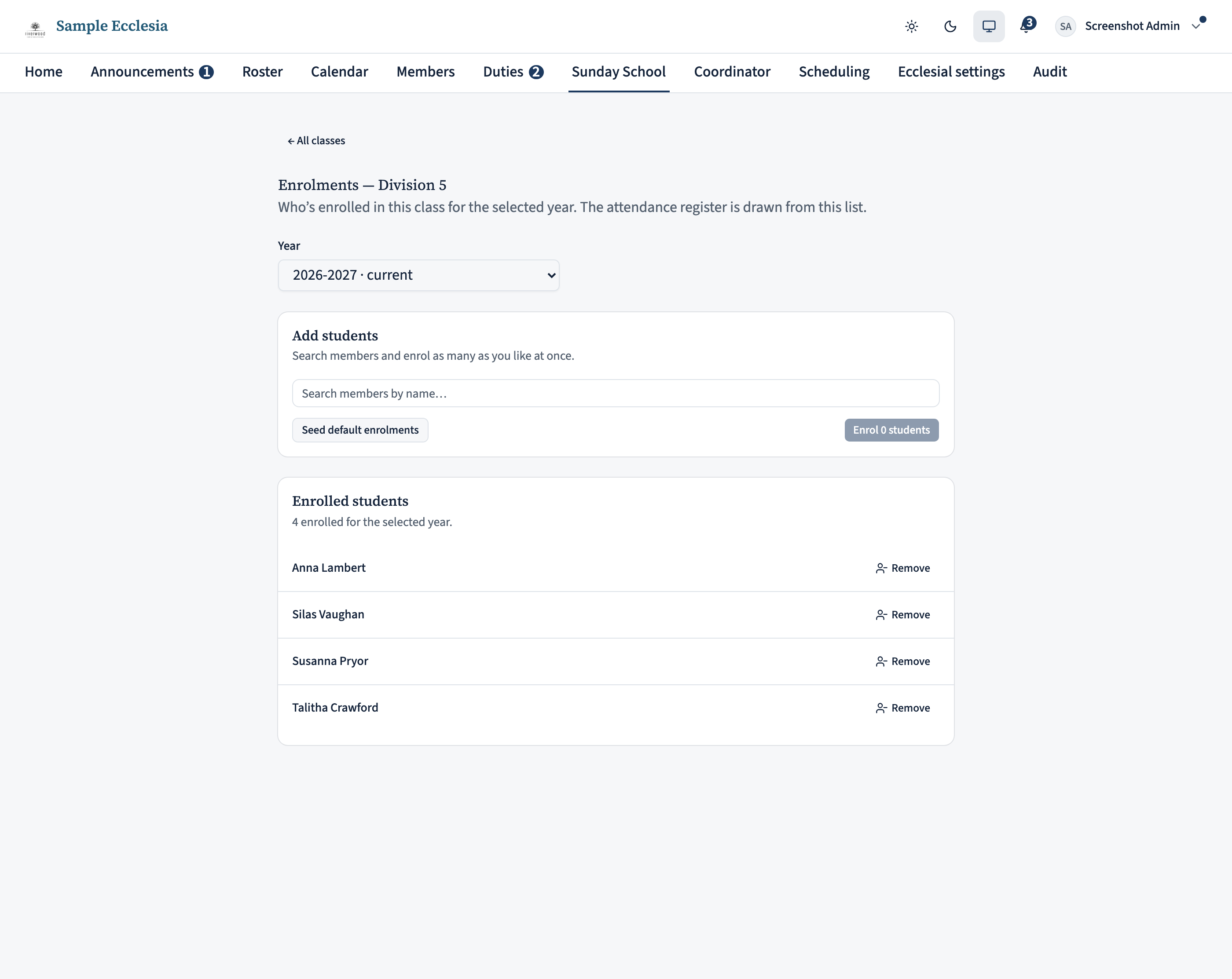
Task: Click the SA user avatar
Action: (x=1065, y=26)
